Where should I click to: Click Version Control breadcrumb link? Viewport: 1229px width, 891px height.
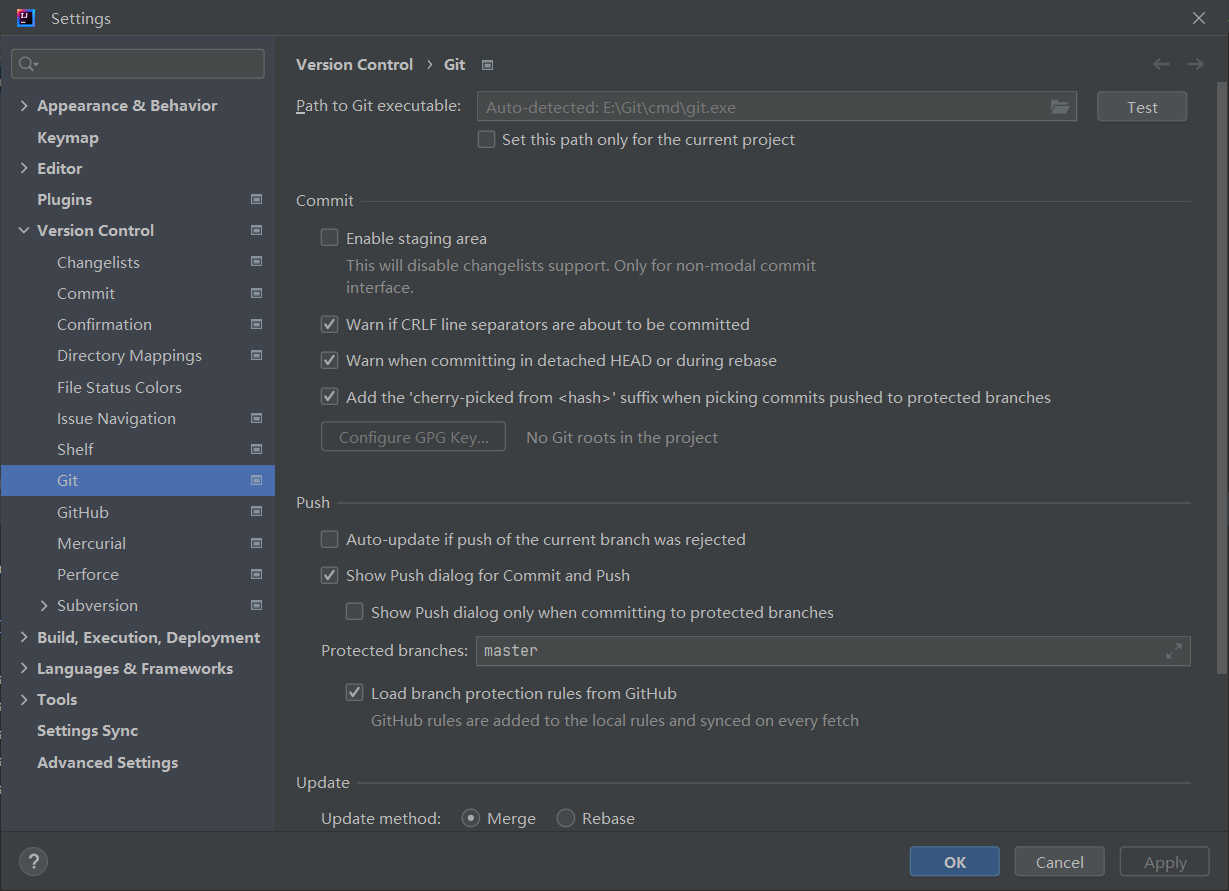pos(354,64)
